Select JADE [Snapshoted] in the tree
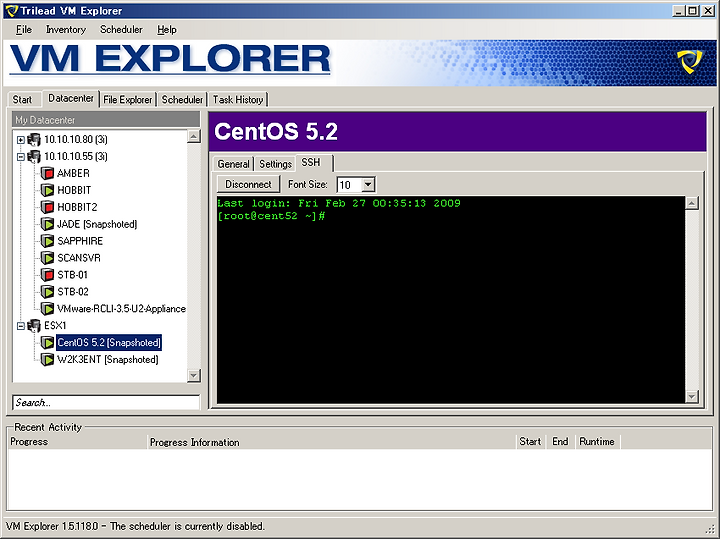Image resolution: width=720 pixels, height=539 pixels. (x=97, y=224)
